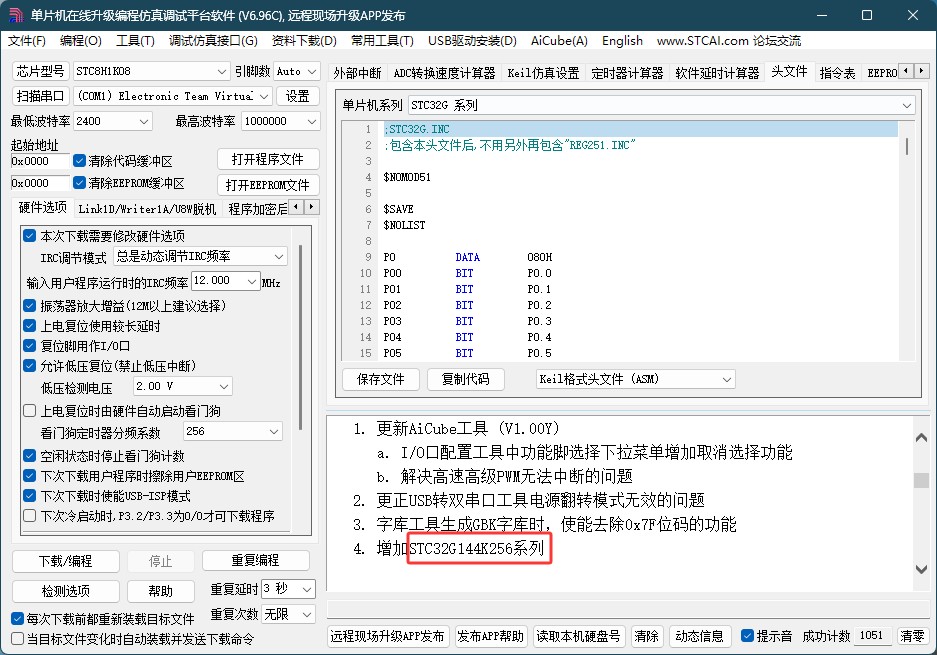Switch to 定时器计算器 tab

point(627,73)
